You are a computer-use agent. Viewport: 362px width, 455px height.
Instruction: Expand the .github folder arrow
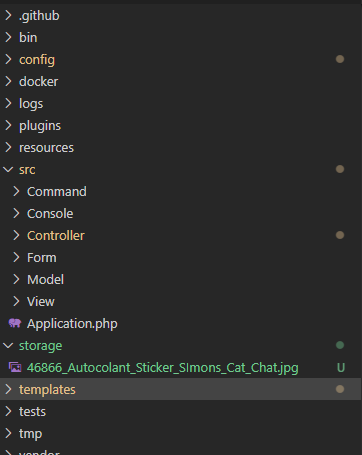pos(8,15)
